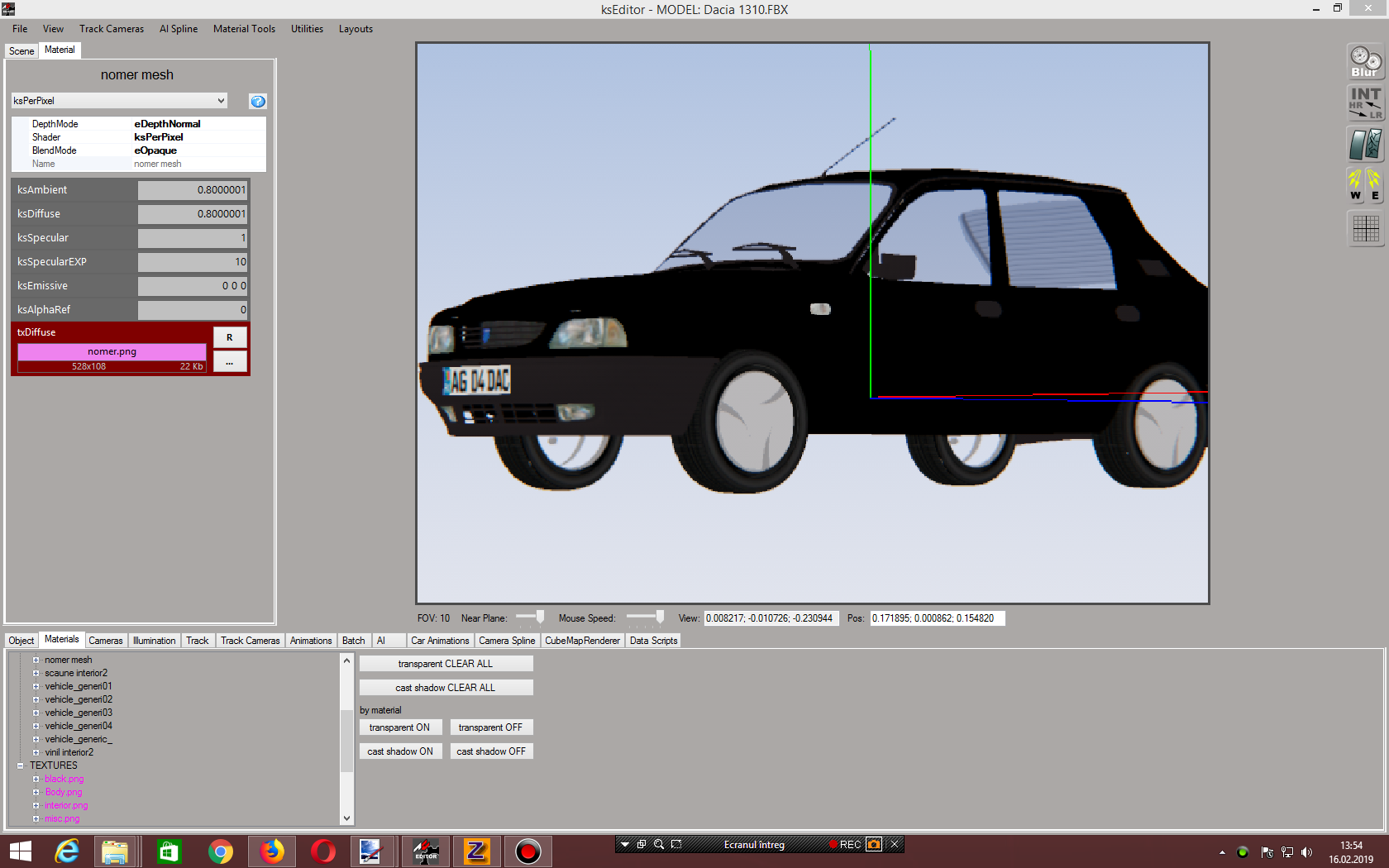Click the R reload texture button
This screenshot has height=868, width=1389.
230,337
